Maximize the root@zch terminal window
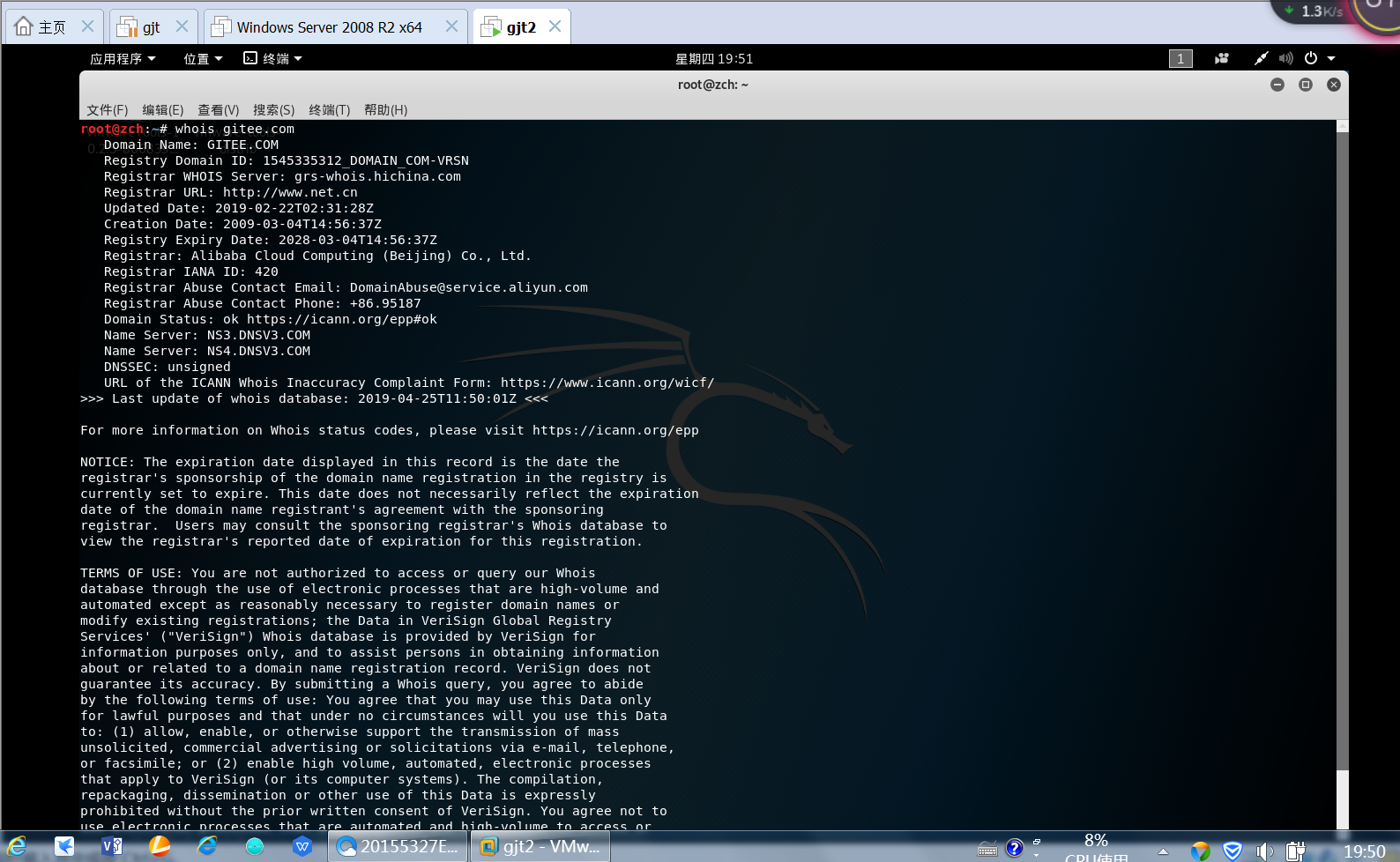Viewport: 1400px width, 862px height. pyautogui.click(x=1306, y=85)
